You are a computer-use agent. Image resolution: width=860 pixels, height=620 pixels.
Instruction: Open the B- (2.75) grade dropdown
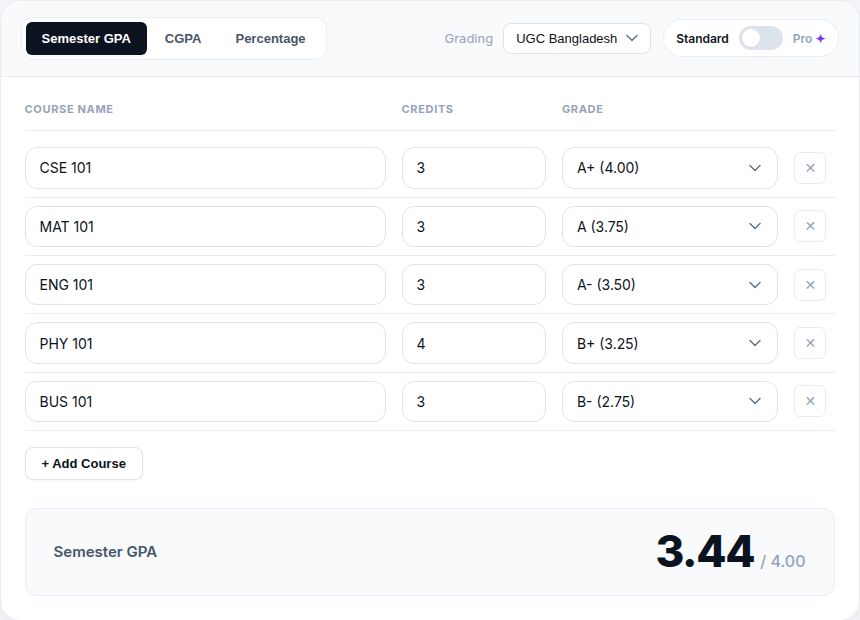click(x=669, y=402)
